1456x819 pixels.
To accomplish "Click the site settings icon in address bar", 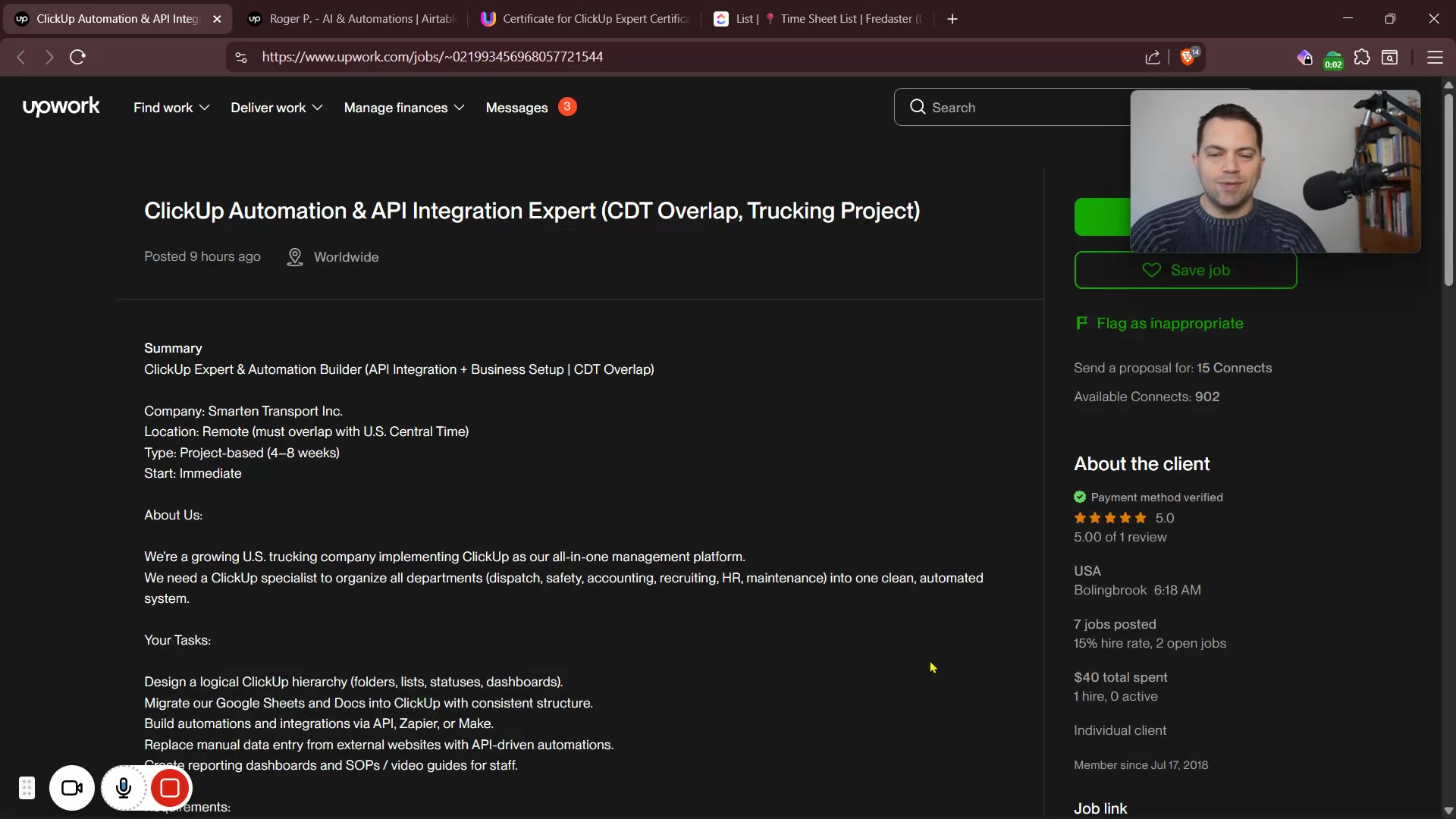I will click(241, 57).
